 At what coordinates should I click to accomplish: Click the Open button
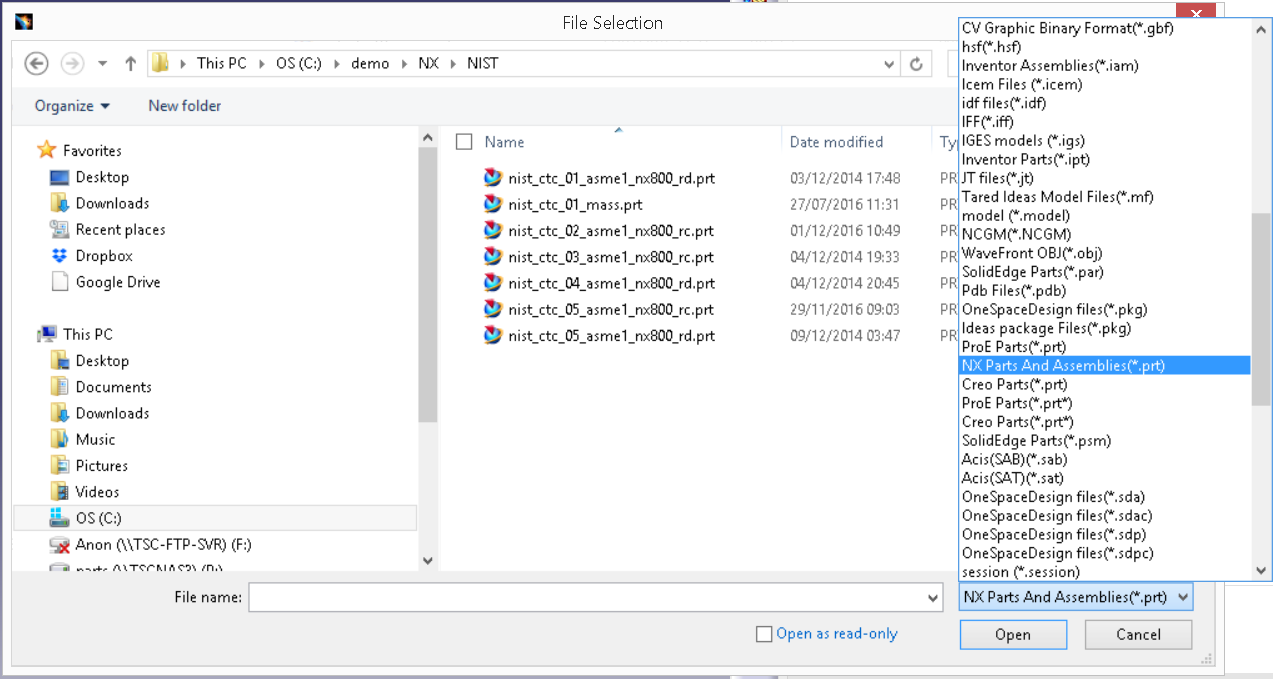click(1012, 634)
